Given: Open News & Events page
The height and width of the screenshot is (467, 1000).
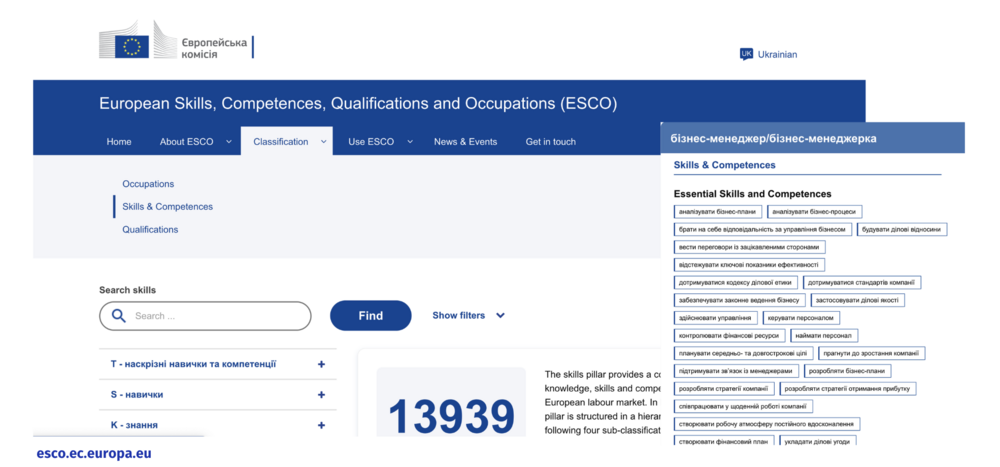Looking at the screenshot, I should click(466, 142).
